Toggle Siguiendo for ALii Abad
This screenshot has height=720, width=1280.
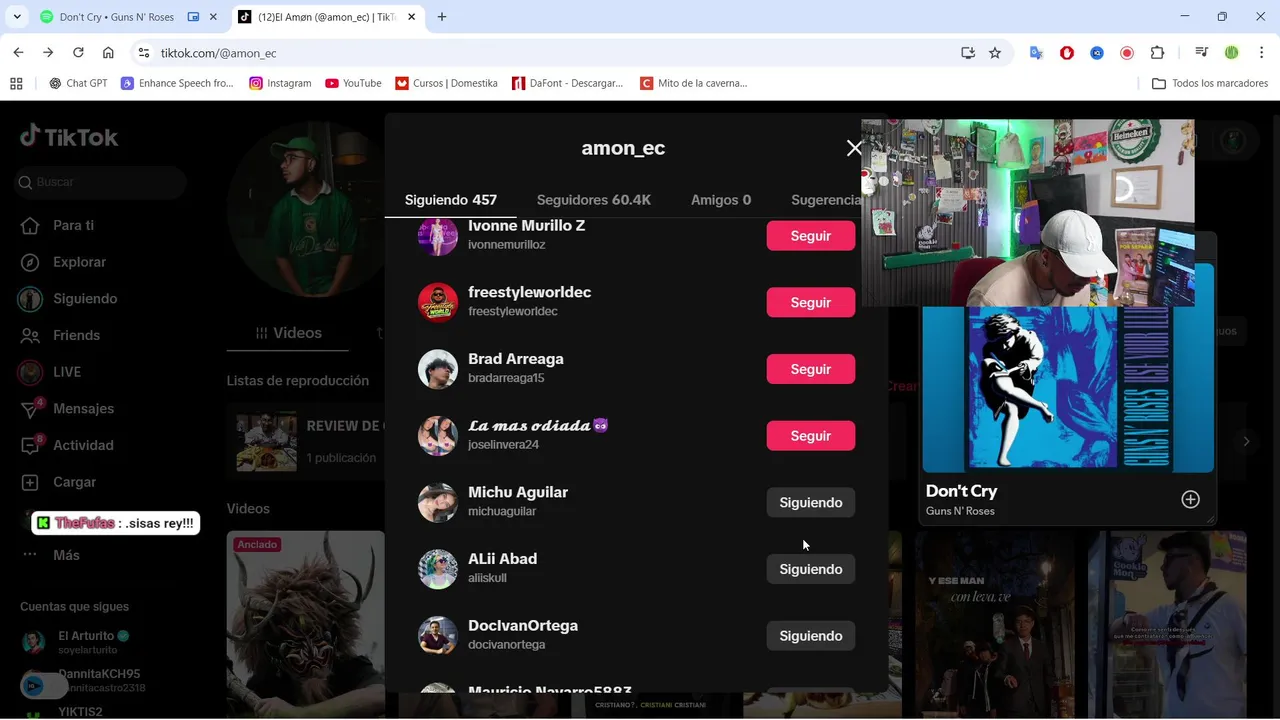pyautogui.click(x=811, y=569)
